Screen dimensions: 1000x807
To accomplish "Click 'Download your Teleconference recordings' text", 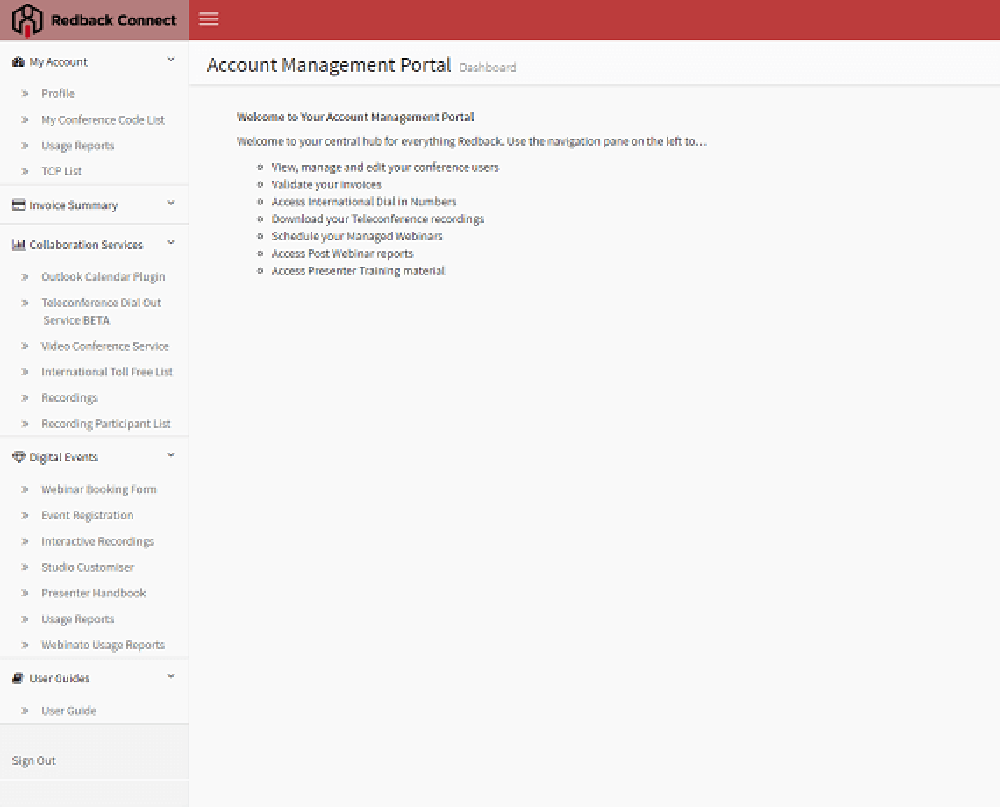I will [x=378, y=219].
